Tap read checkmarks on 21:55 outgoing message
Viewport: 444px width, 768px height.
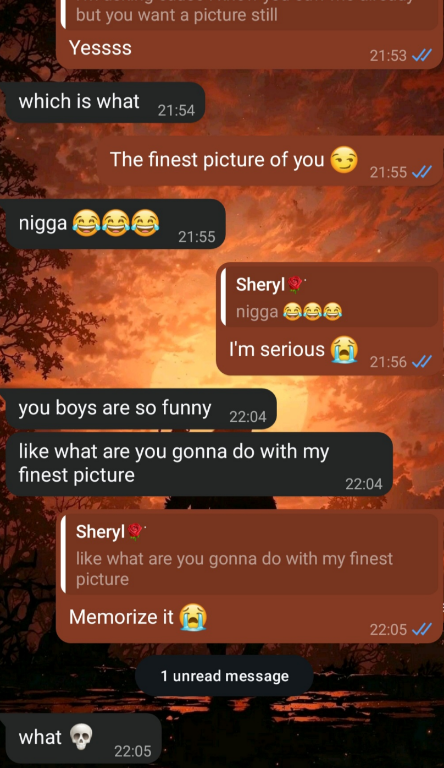422,172
